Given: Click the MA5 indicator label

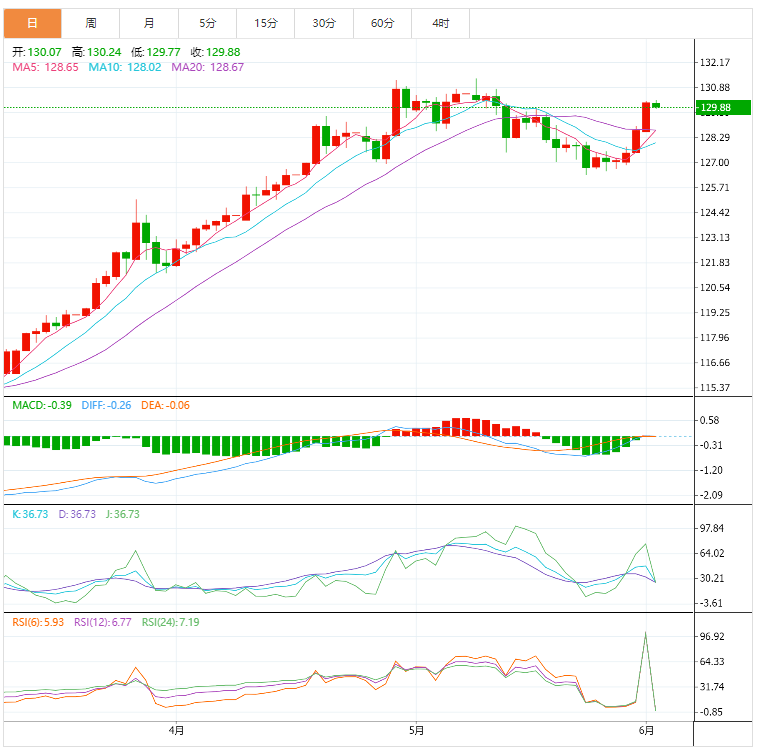Looking at the screenshot, I should pos(45,67).
